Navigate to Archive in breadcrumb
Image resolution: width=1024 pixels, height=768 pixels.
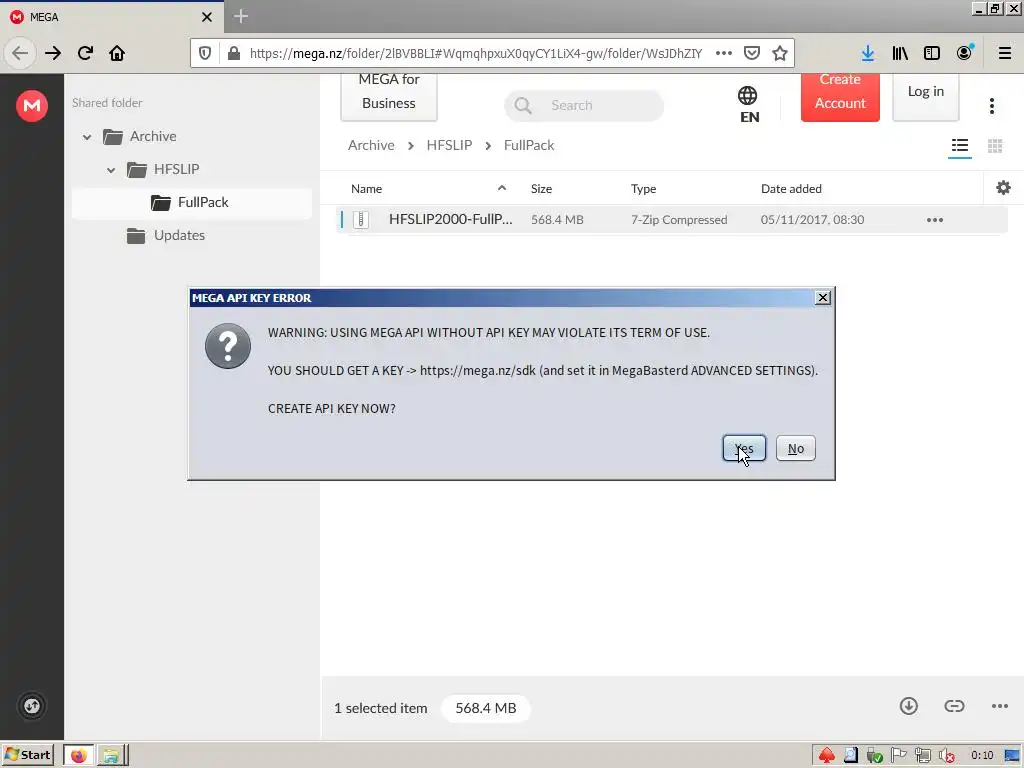pyautogui.click(x=371, y=145)
